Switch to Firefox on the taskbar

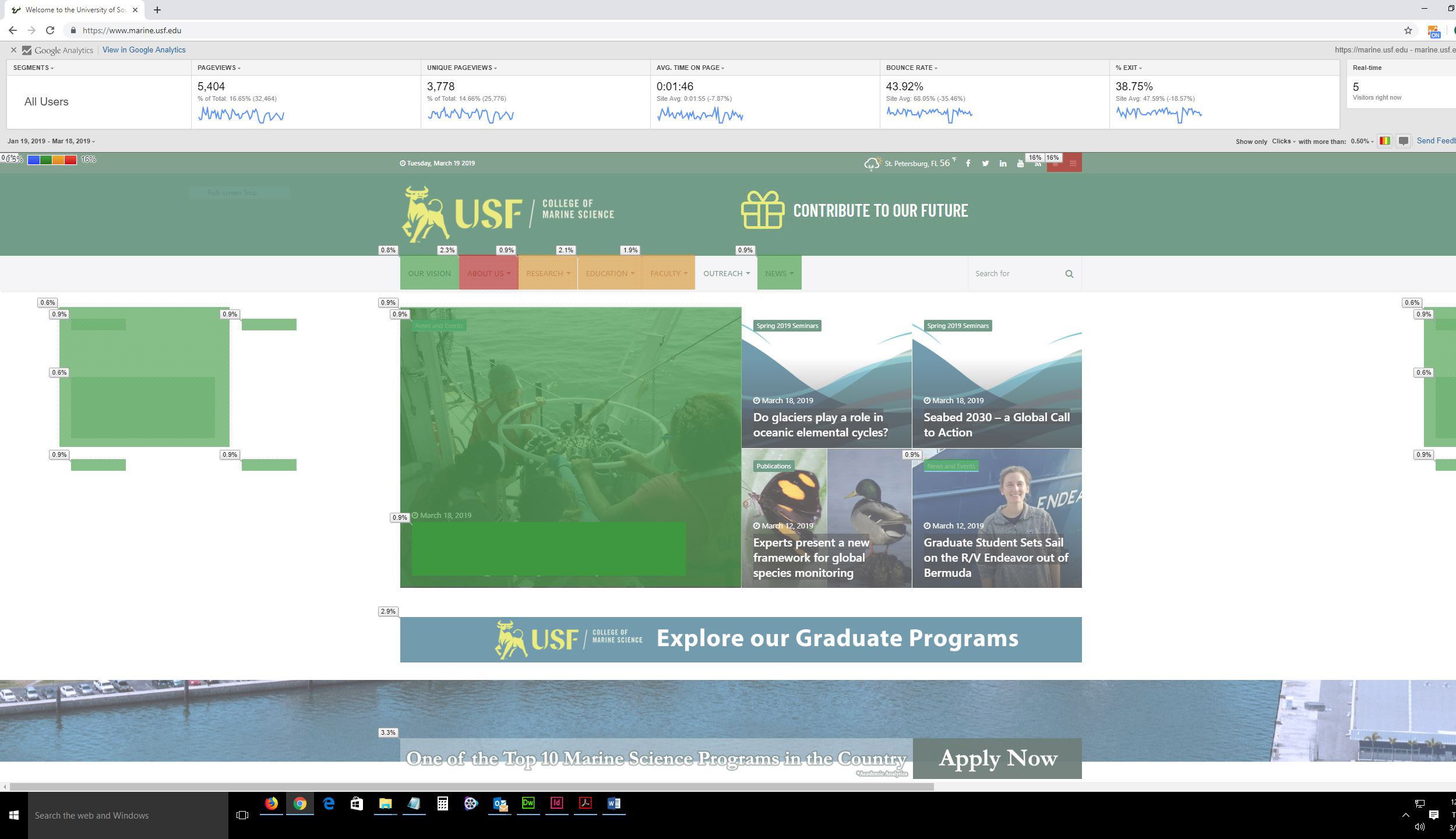272,804
